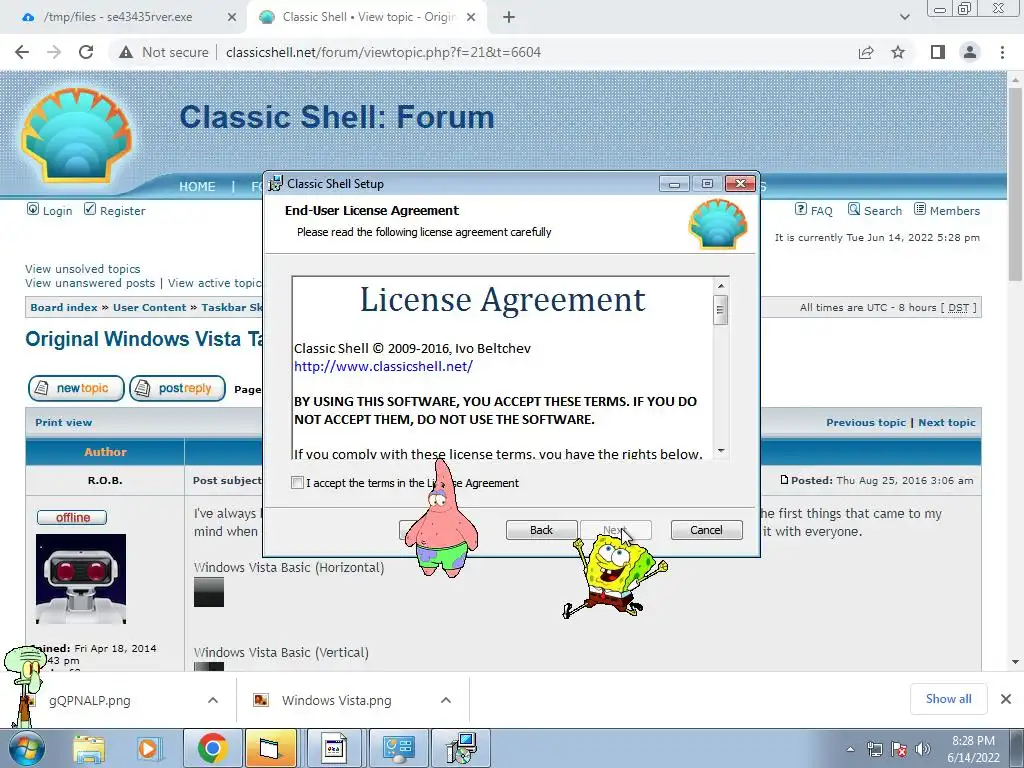Open Chrome three-dot menu
Screen dimensions: 1024x768
(x=1002, y=52)
